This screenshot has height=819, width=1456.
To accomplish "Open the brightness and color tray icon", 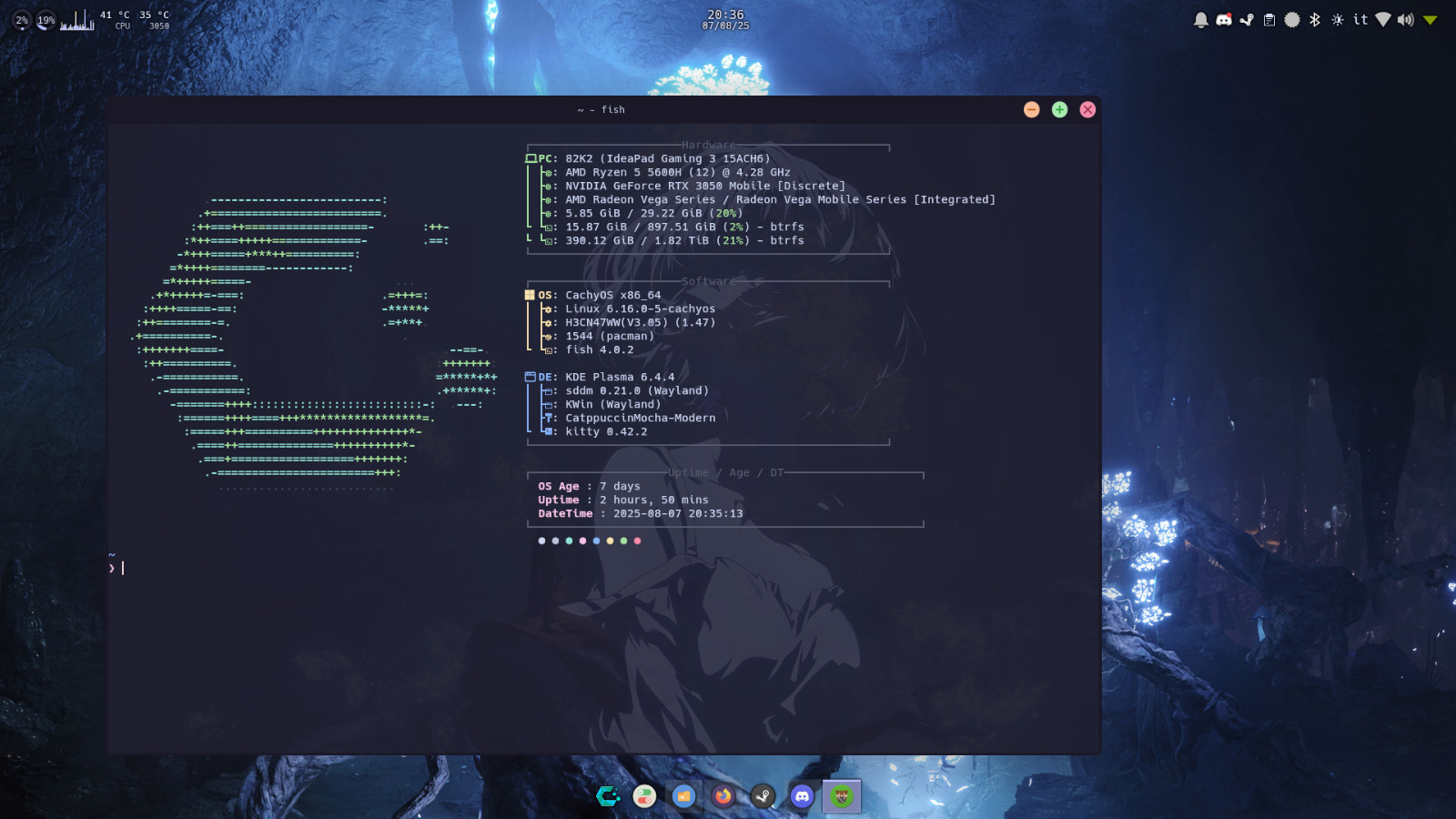I will pyautogui.click(x=1338, y=20).
